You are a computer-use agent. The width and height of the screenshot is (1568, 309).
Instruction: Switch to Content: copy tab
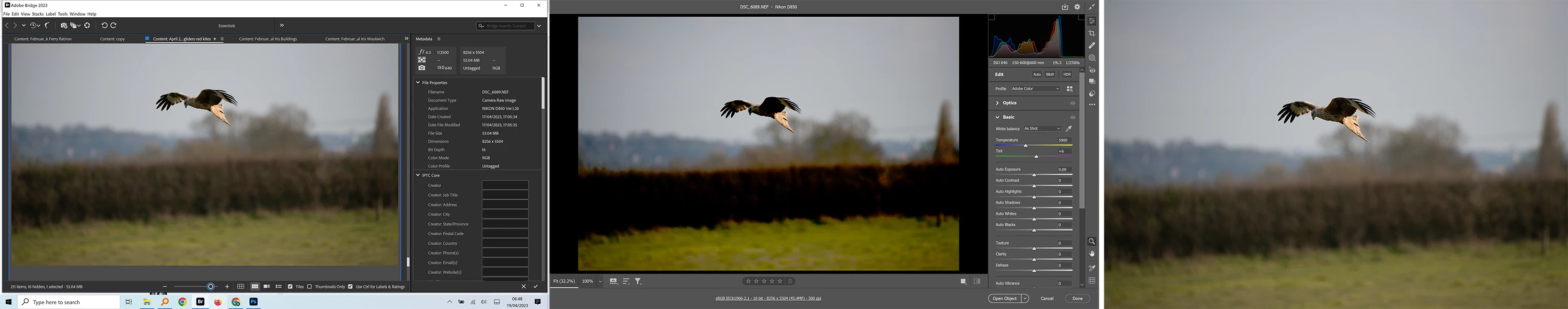pyautogui.click(x=112, y=39)
